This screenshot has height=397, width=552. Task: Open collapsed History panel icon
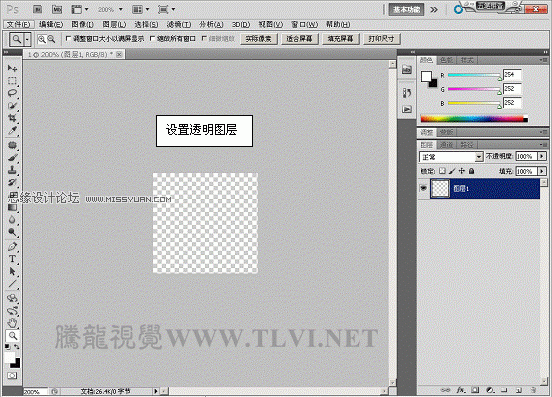(x=407, y=93)
